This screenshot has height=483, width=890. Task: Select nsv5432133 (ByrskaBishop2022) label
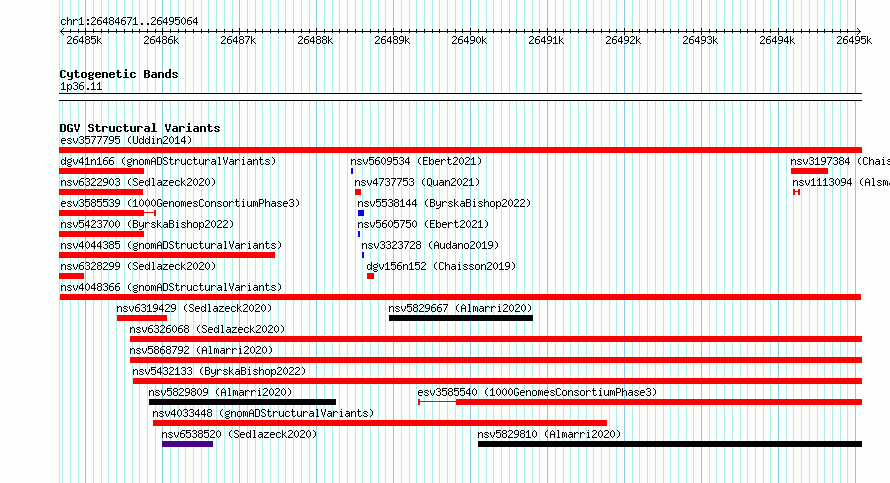coord(219,371)
